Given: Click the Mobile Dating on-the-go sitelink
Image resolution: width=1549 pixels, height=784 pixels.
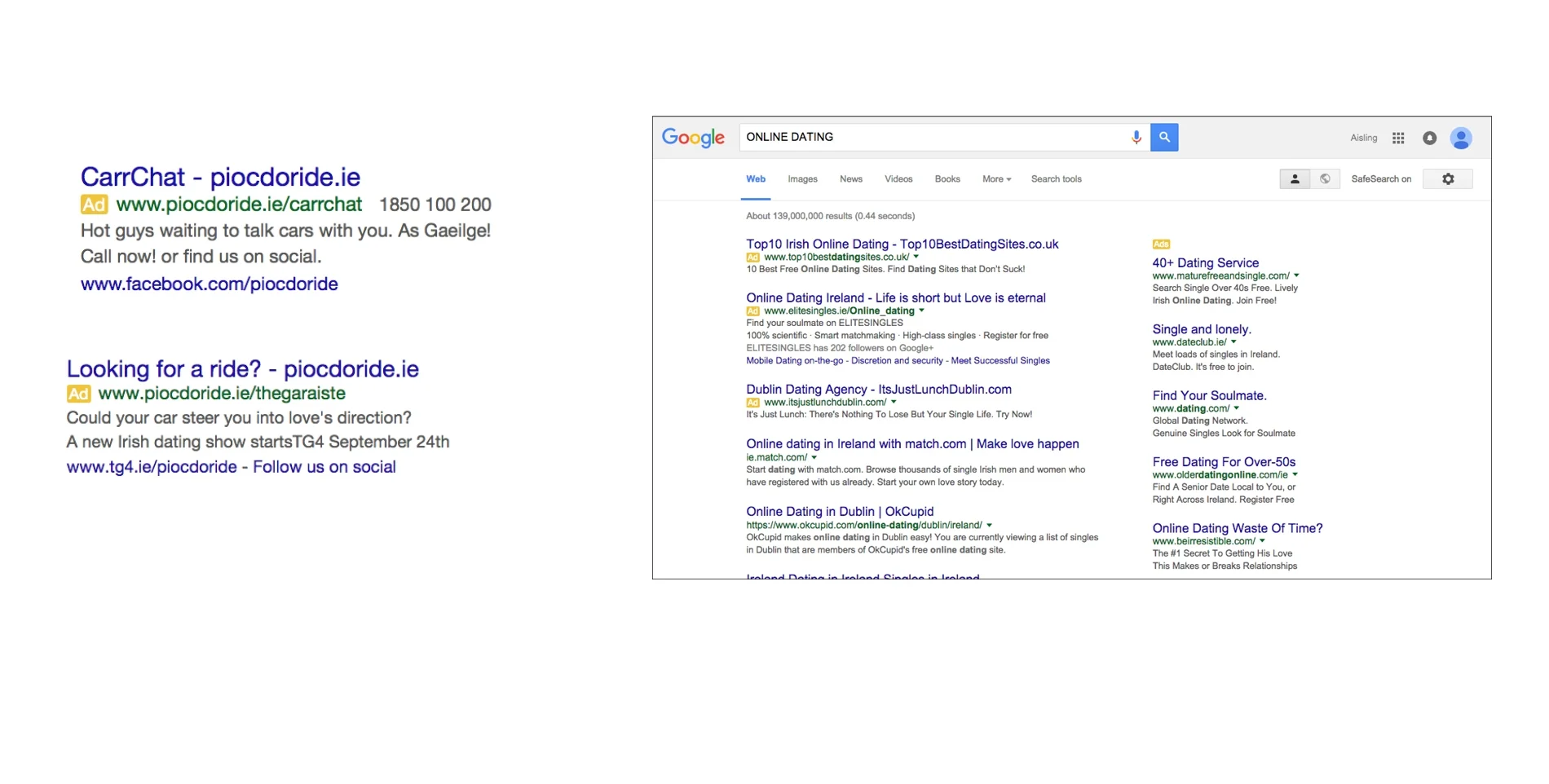Looking at the screenshot, I should pyautogui.click(x=794, y=360).
